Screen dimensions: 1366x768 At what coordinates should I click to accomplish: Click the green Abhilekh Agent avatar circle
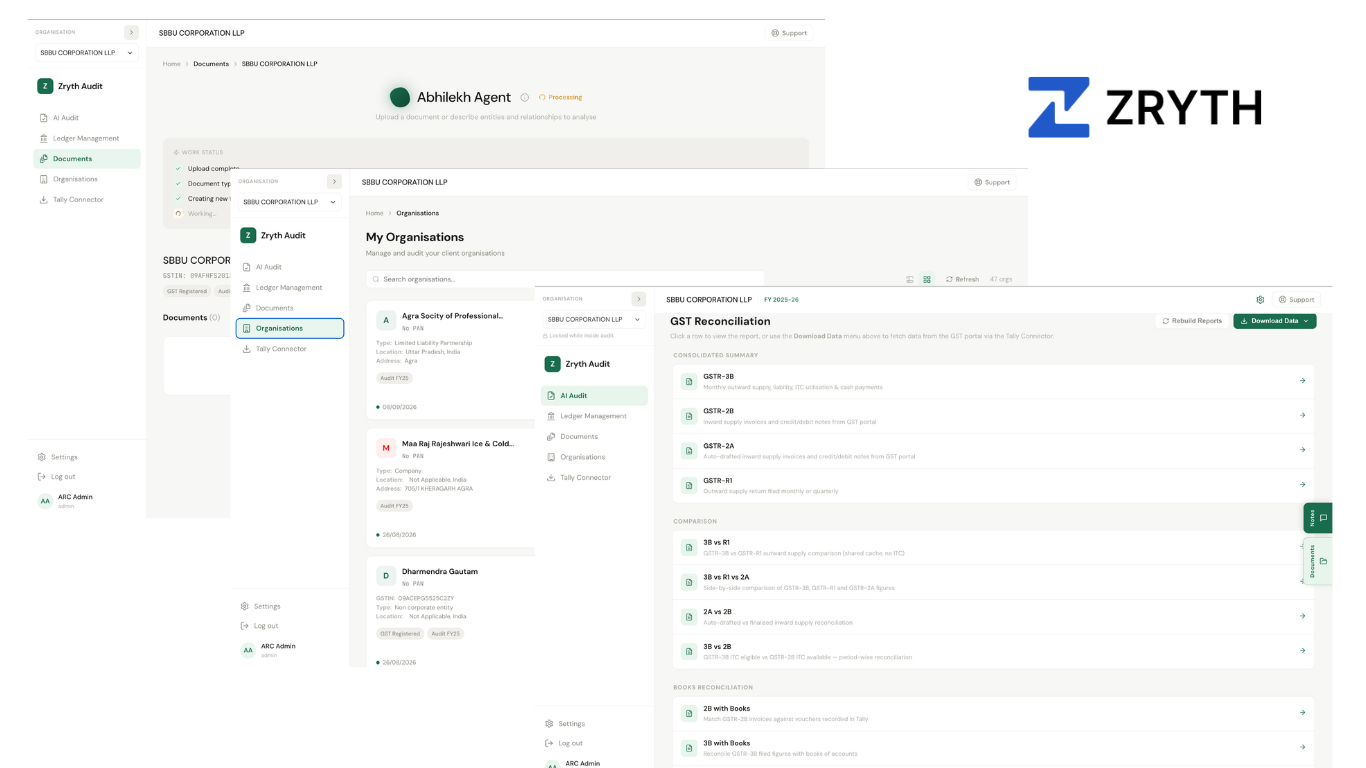(400, 97)
